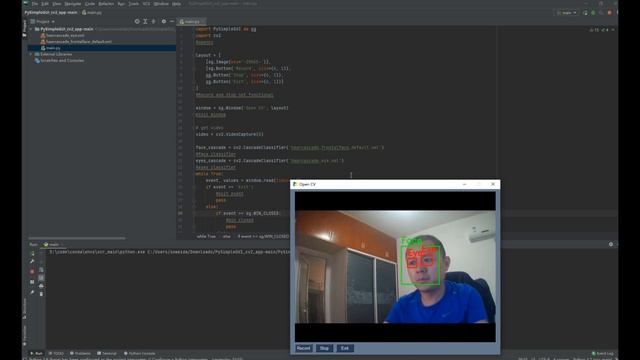The width and height of the screenshot is (640, 360).
Task: Toggle the Project sidebar tab
Action: pyautogui.click(x=24, y=28)
